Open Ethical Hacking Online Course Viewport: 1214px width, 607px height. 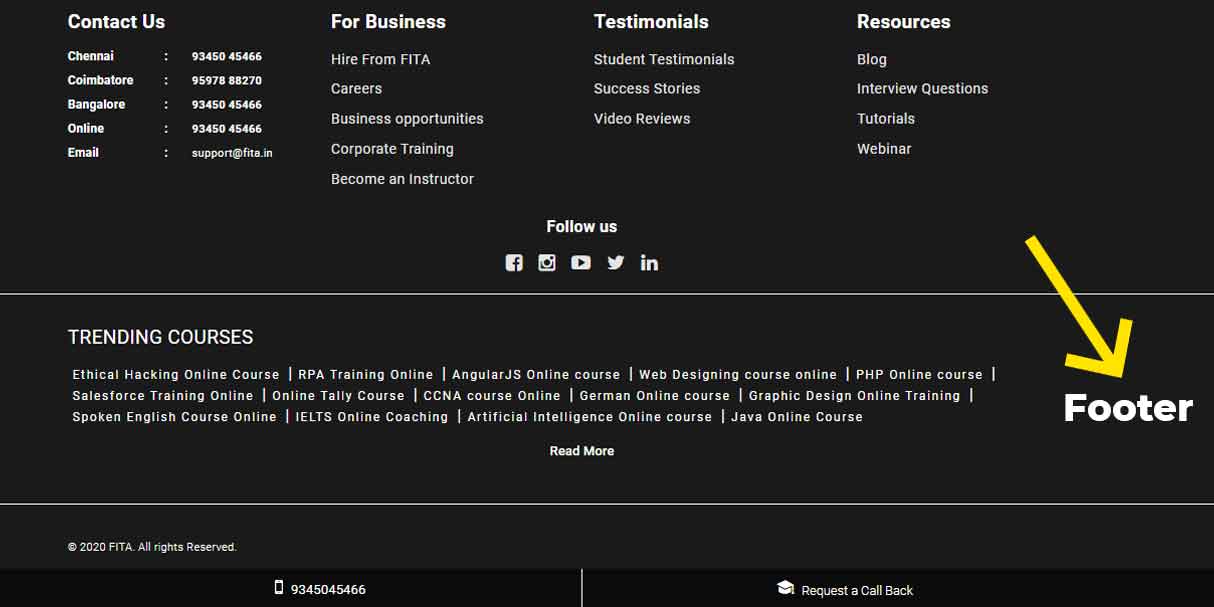coord(176,375)
